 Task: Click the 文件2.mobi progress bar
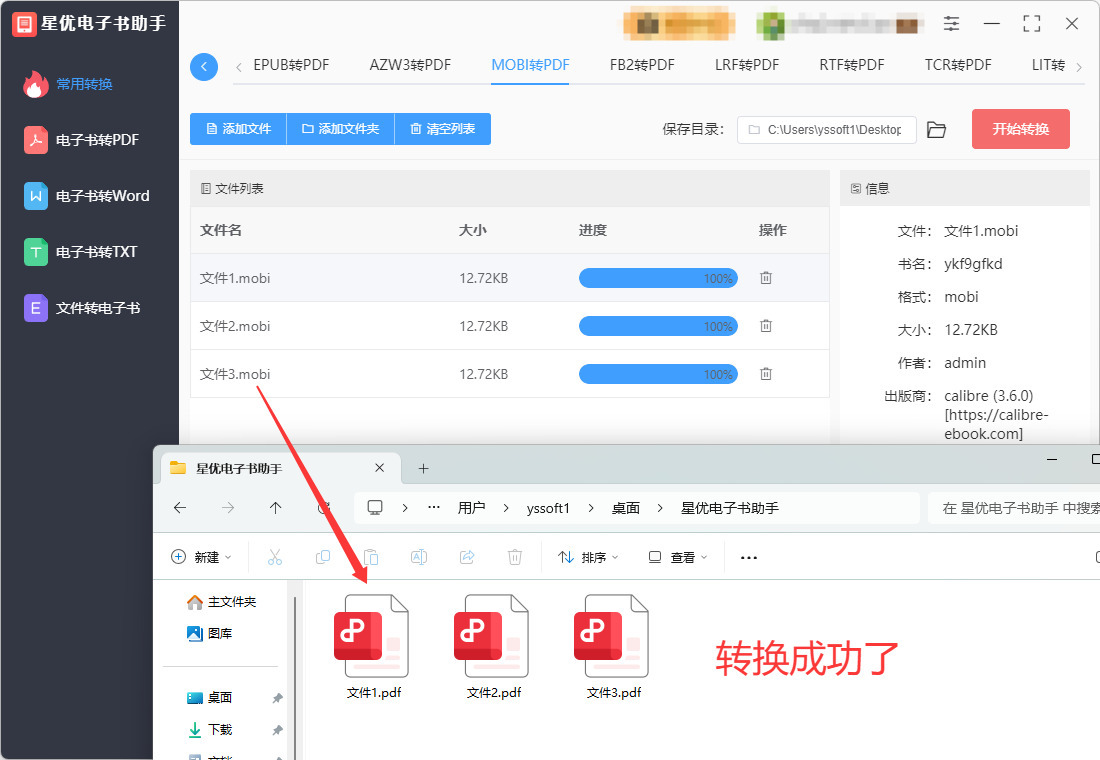click(x=658, y=326)
